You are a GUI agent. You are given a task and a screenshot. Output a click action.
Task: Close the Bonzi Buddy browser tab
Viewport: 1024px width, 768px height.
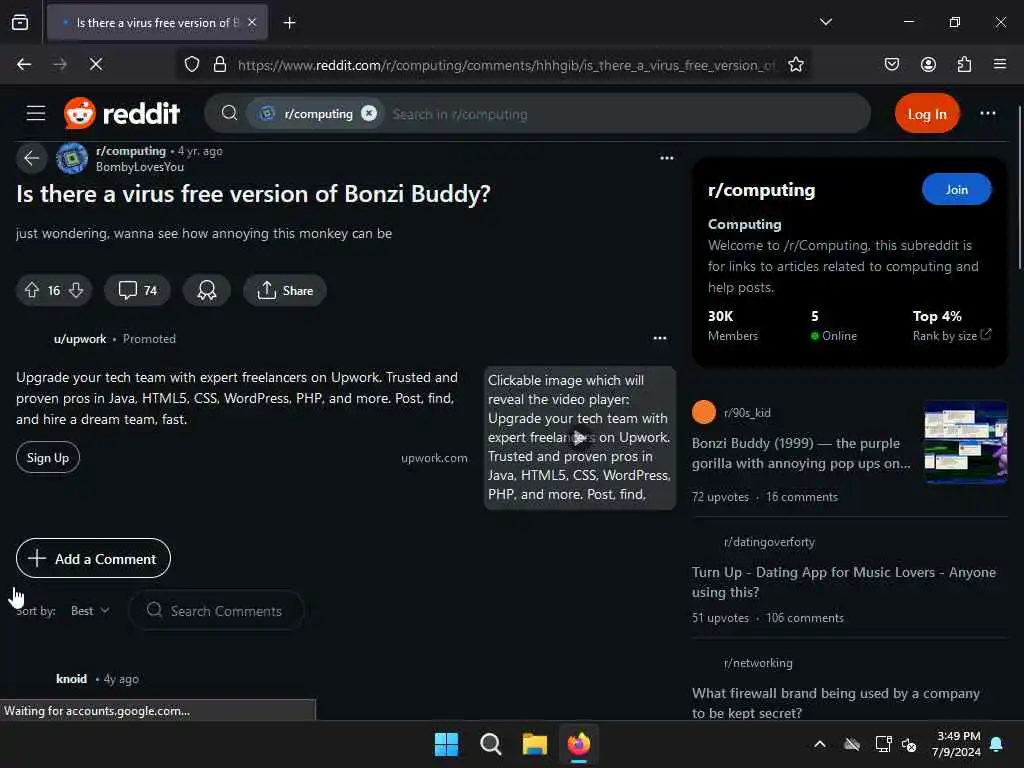coord(252,23)
